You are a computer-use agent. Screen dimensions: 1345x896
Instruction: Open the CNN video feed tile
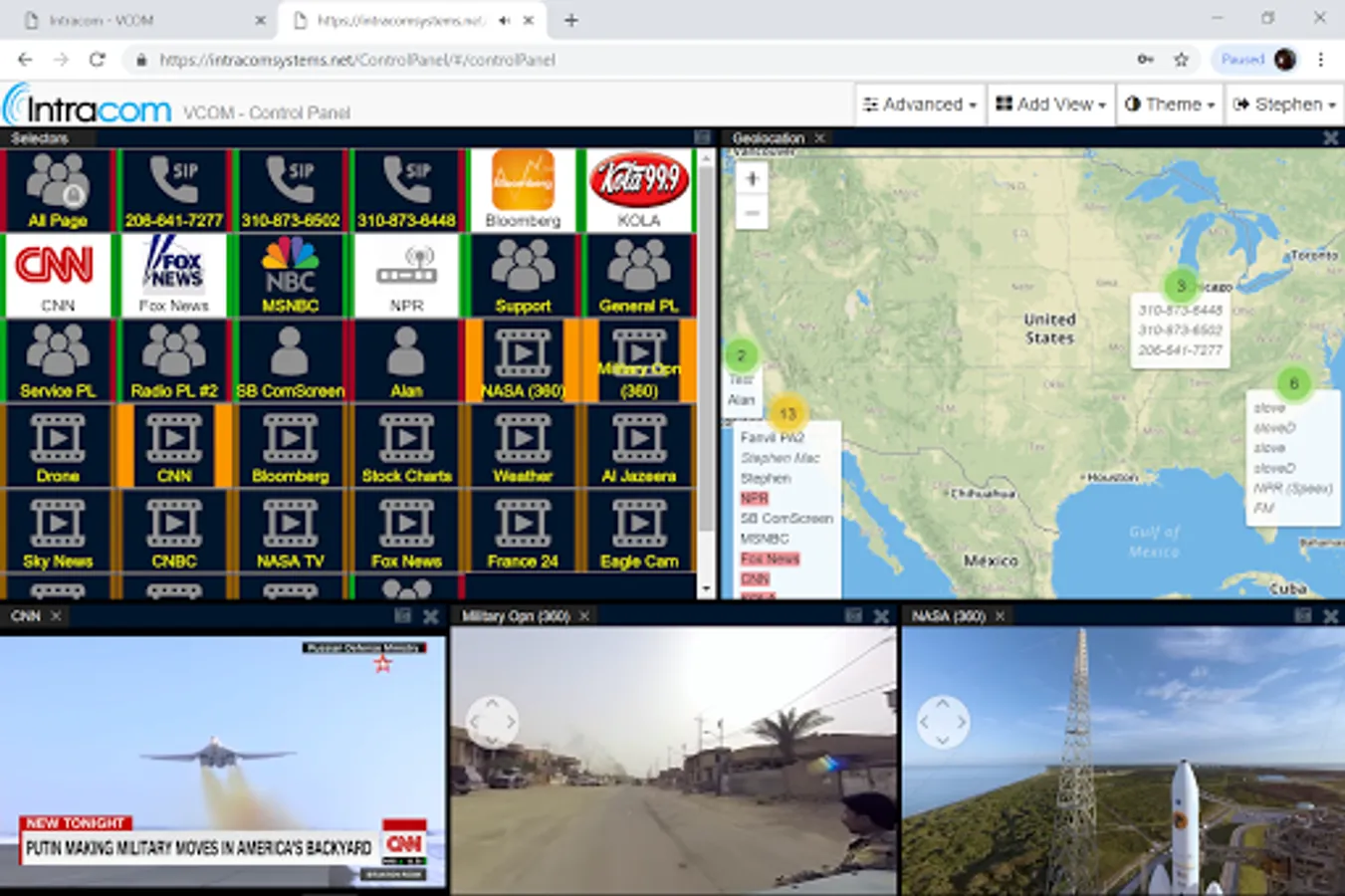coord(174,446)
